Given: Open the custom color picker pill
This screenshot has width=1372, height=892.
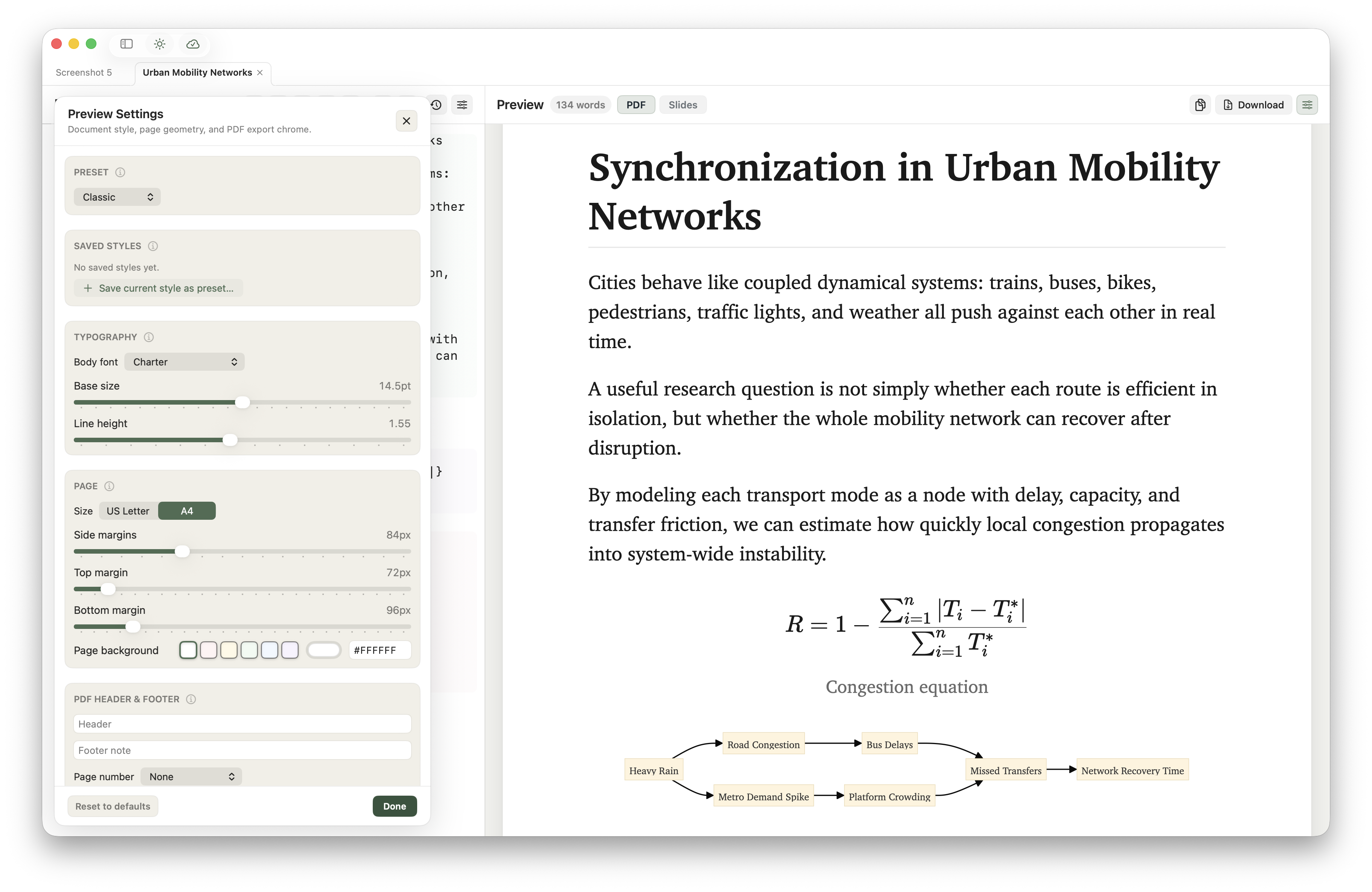Looking at the screenshot, I should click(324, 651).
